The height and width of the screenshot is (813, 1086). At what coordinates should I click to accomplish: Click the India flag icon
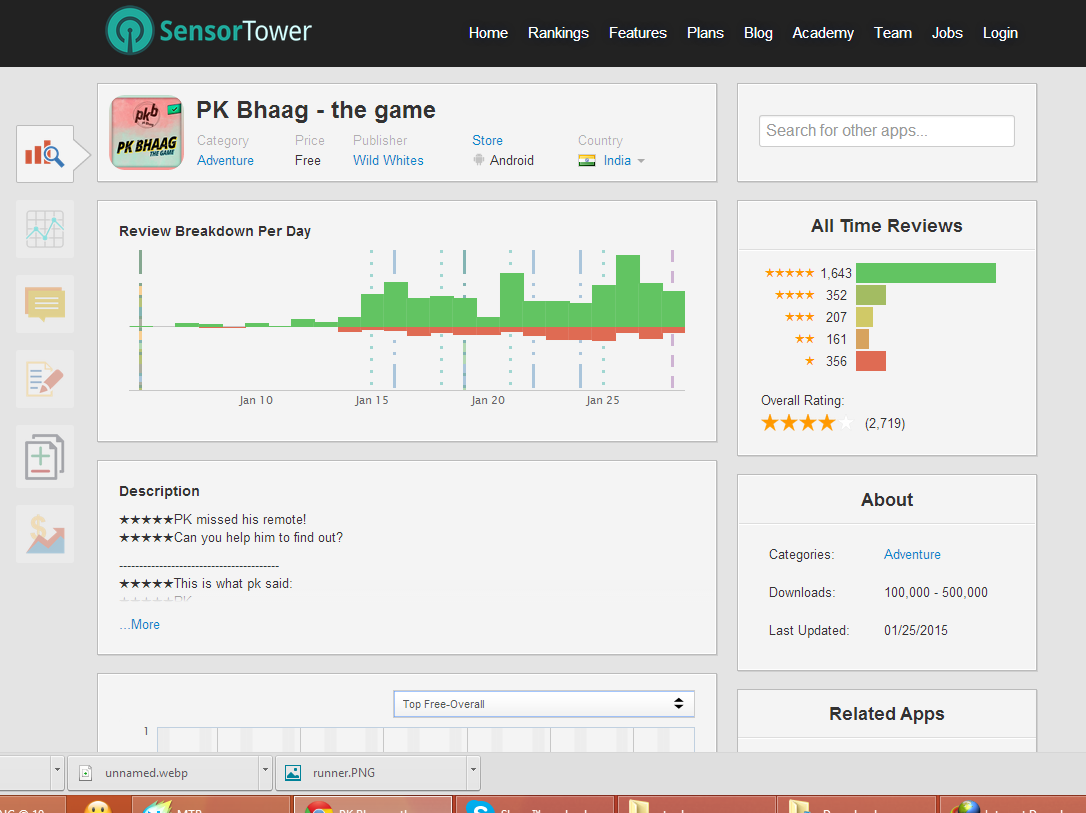(587, 161)
